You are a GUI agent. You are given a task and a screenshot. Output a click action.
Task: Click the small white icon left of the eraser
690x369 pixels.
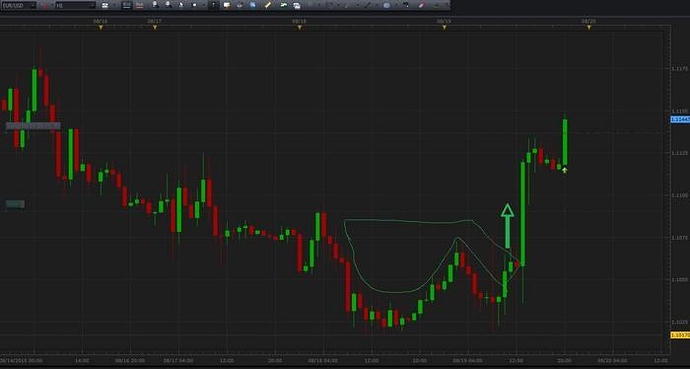coord(406,5)
